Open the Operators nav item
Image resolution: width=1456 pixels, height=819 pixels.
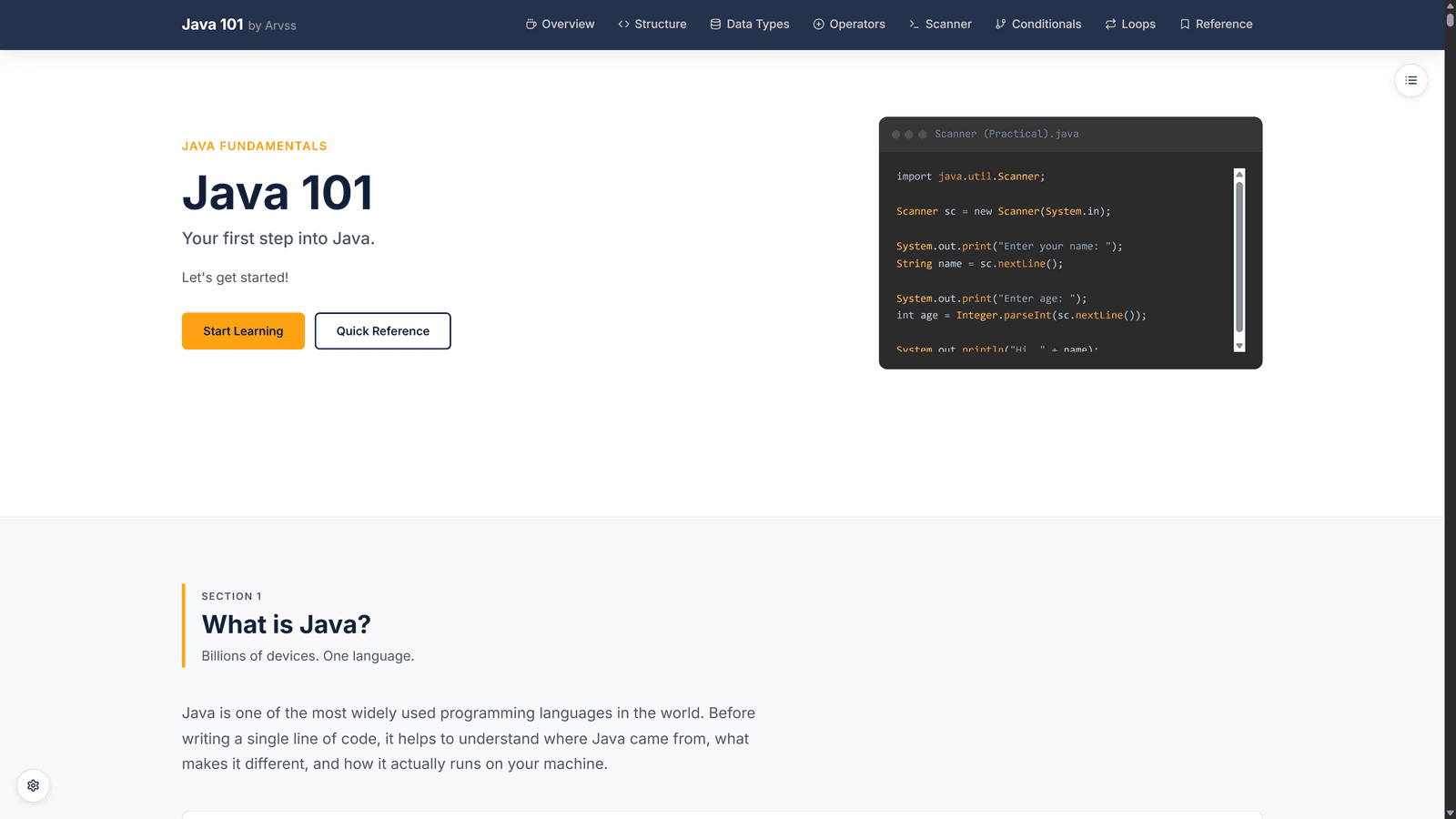848,25
